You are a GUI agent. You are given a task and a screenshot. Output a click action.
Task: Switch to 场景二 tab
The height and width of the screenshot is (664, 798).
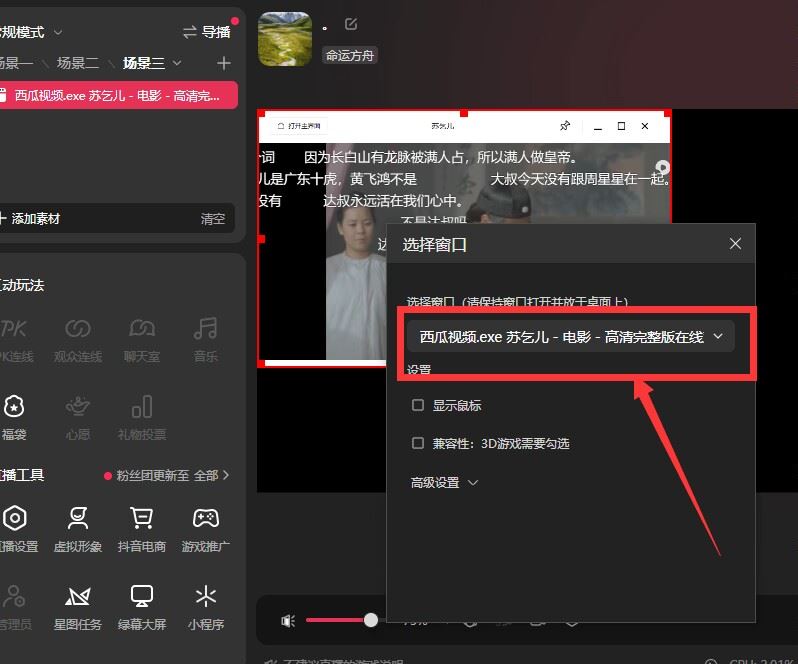78,63
